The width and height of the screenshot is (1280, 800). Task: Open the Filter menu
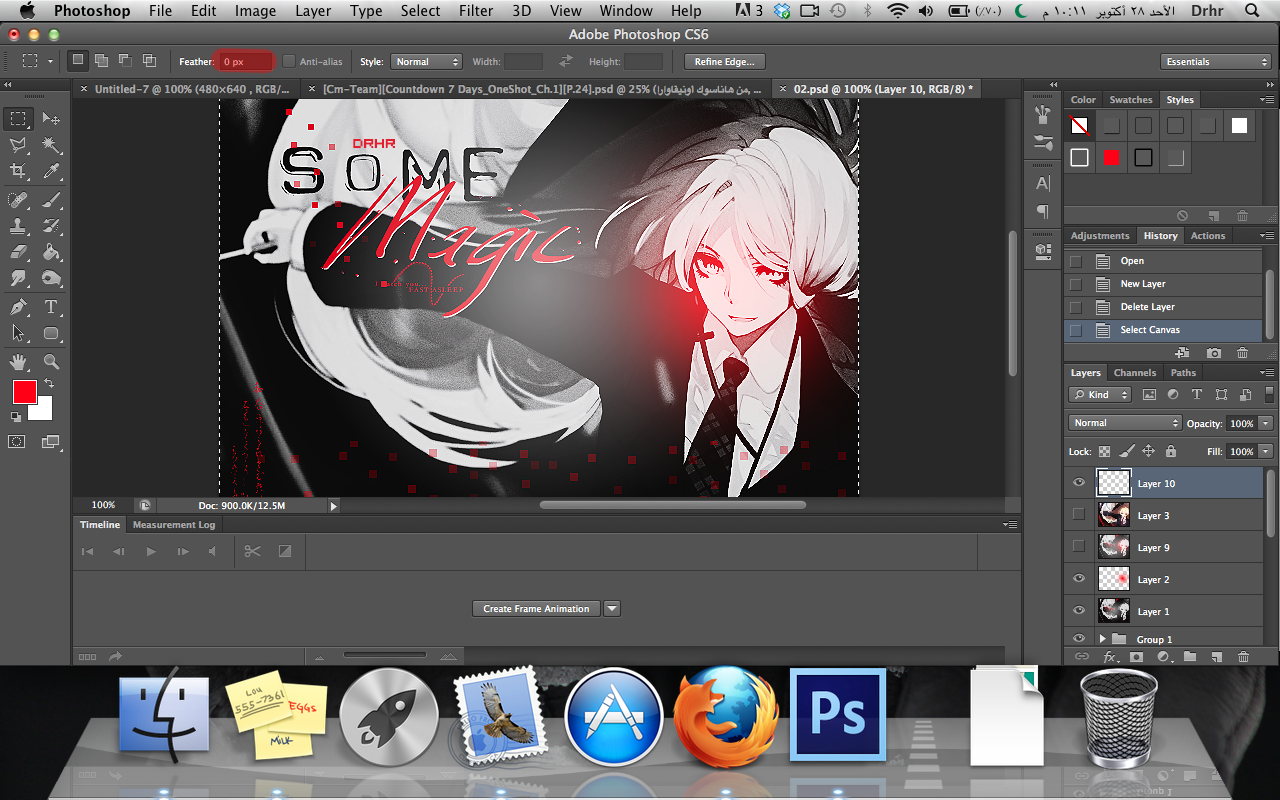click(x=475, y=11)
